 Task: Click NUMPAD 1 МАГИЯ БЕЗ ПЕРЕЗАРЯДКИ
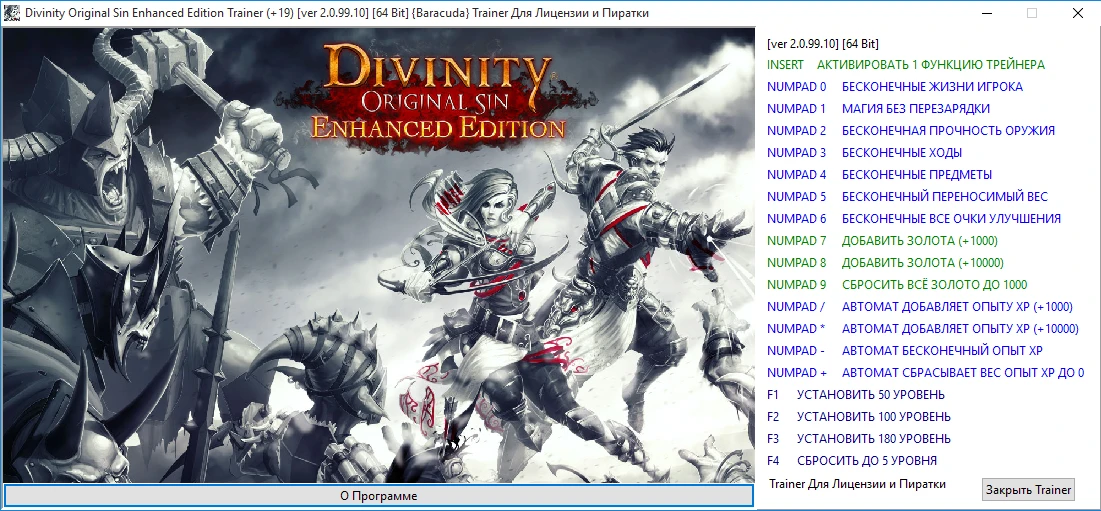(878, 109)
